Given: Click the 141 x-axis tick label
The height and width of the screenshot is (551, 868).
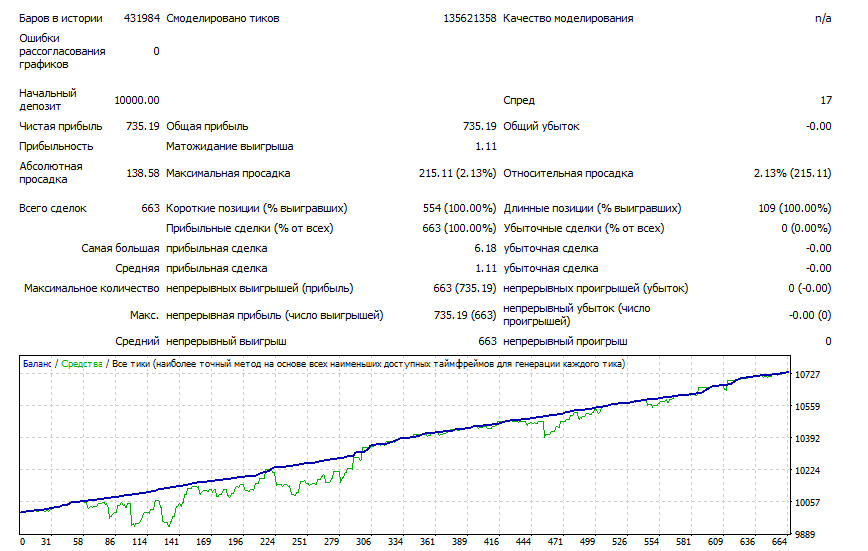Looking at the screenshot, I should pos(172,542).
